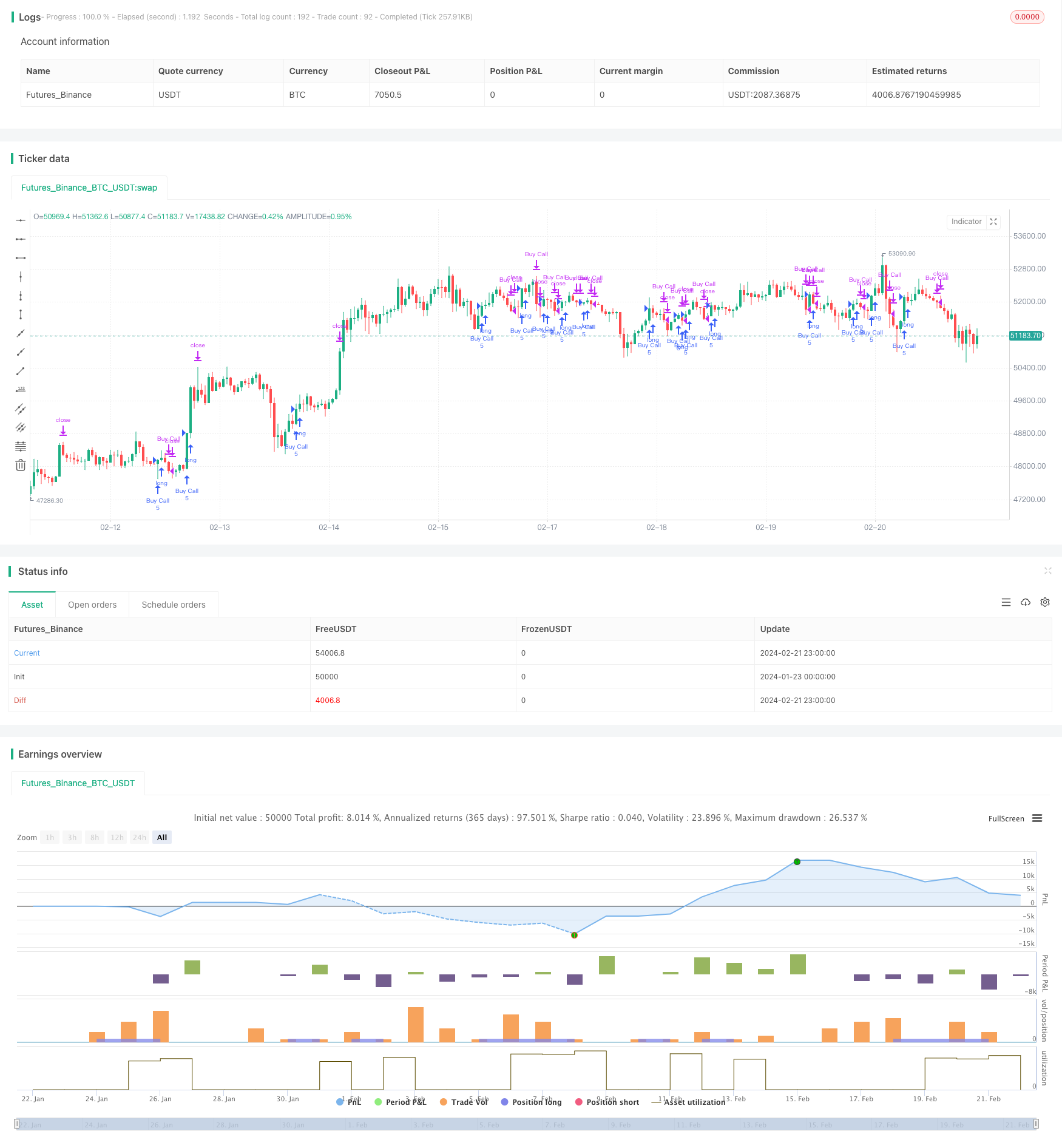Click the 0.0000 red badge in Logs header

pos(1027,17)
